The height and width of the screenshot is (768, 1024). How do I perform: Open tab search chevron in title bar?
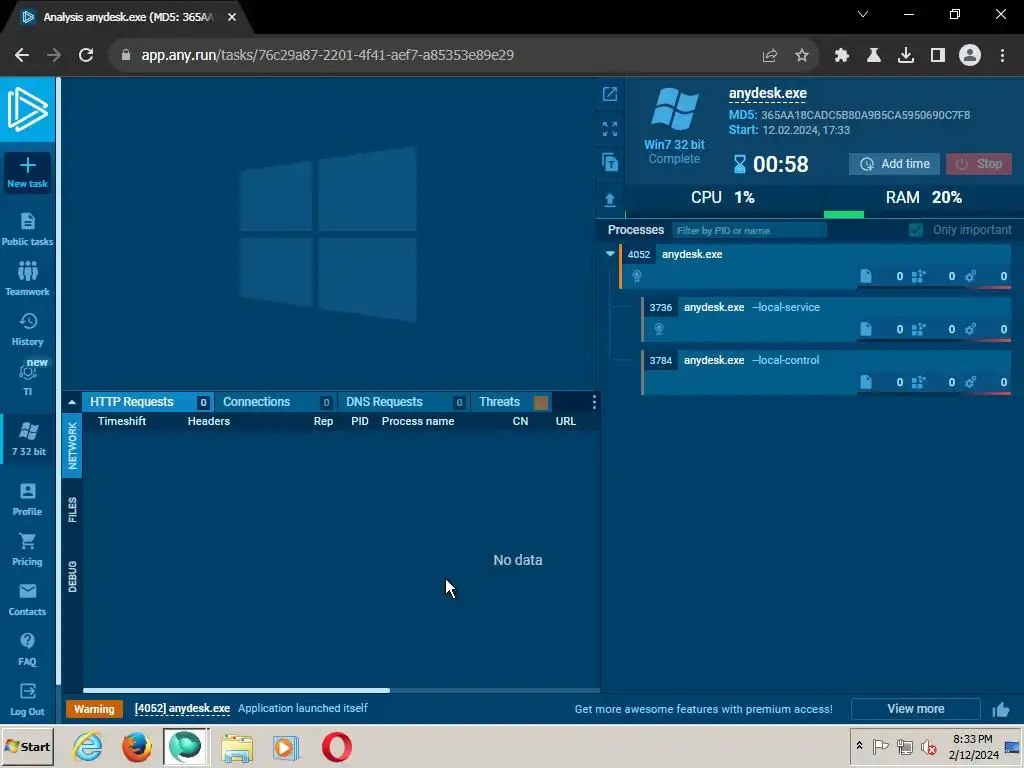click(x=863, y=14)
